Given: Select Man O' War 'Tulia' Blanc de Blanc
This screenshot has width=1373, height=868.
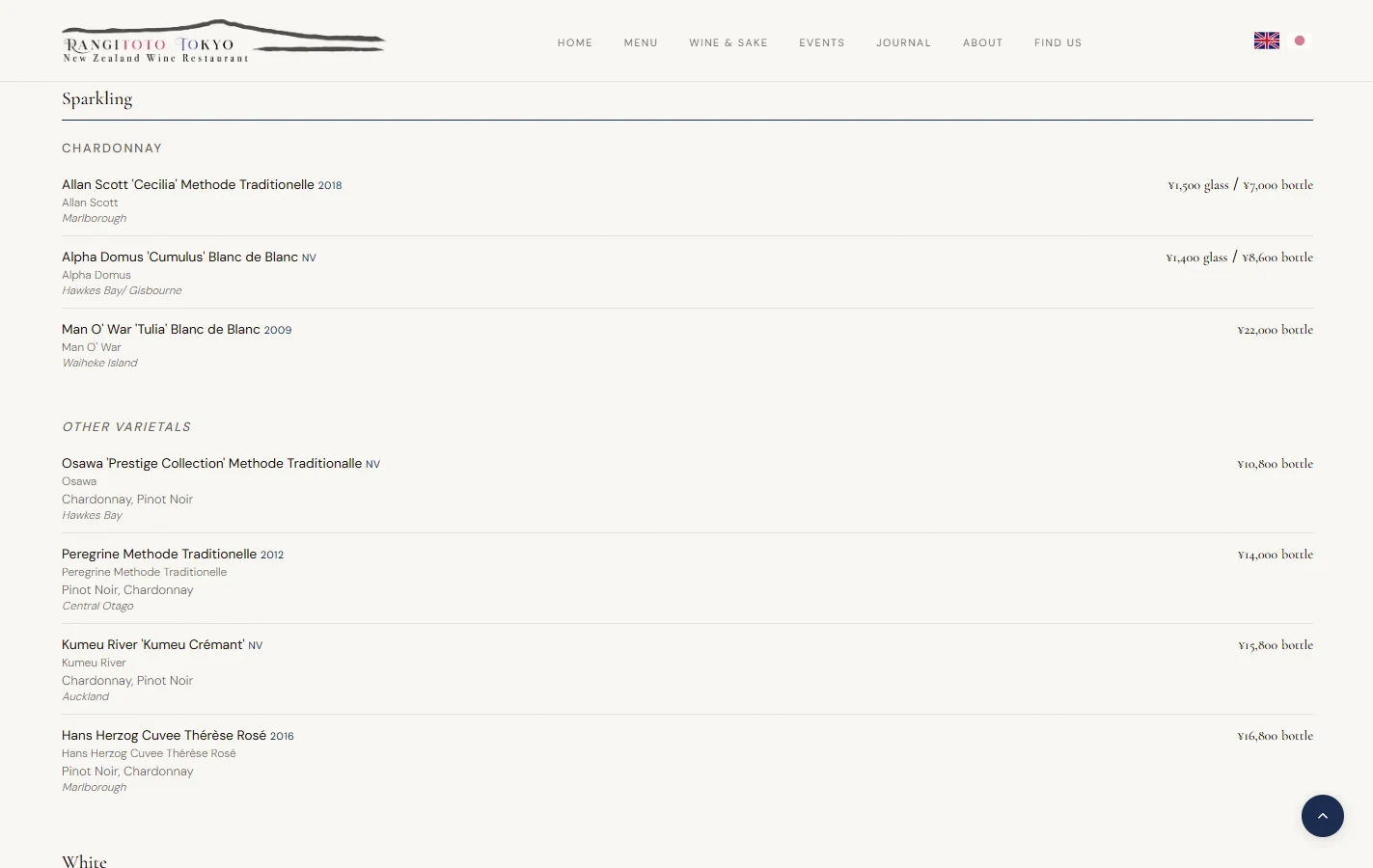Looking at the screenshot, I should (x=177, y=329).
